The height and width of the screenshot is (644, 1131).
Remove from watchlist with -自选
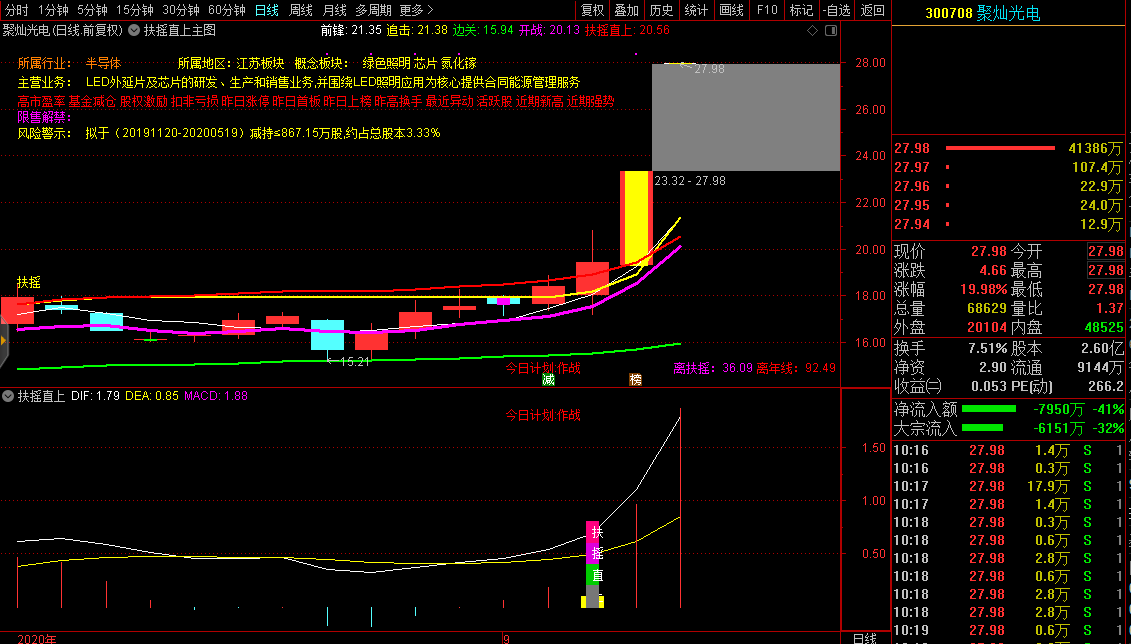tap(837, 10)
